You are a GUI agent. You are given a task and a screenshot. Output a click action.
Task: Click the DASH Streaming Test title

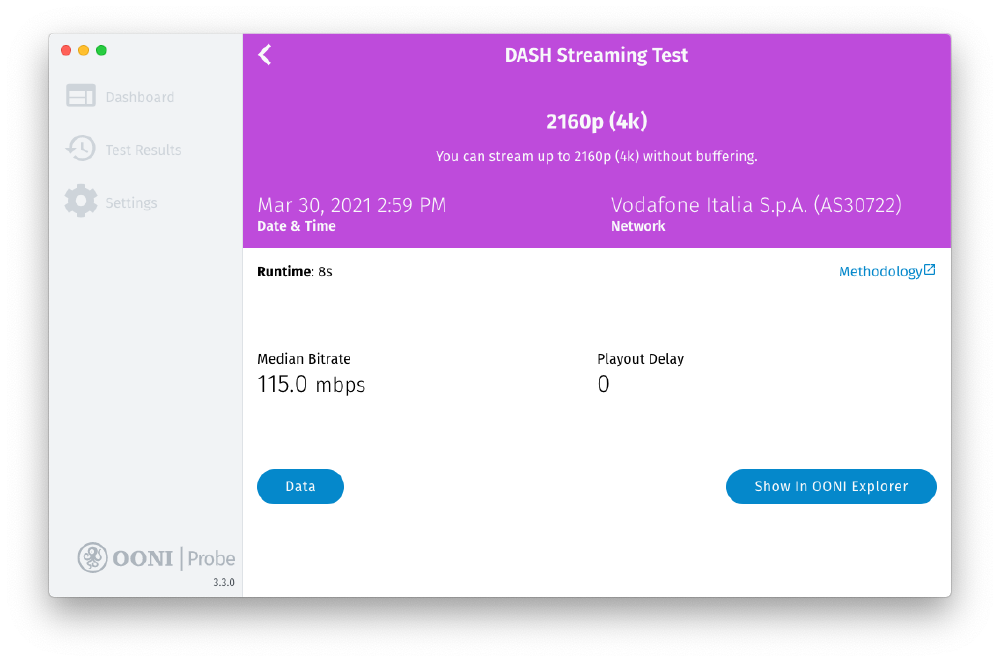pyautogui.click(x=596, y=56)
